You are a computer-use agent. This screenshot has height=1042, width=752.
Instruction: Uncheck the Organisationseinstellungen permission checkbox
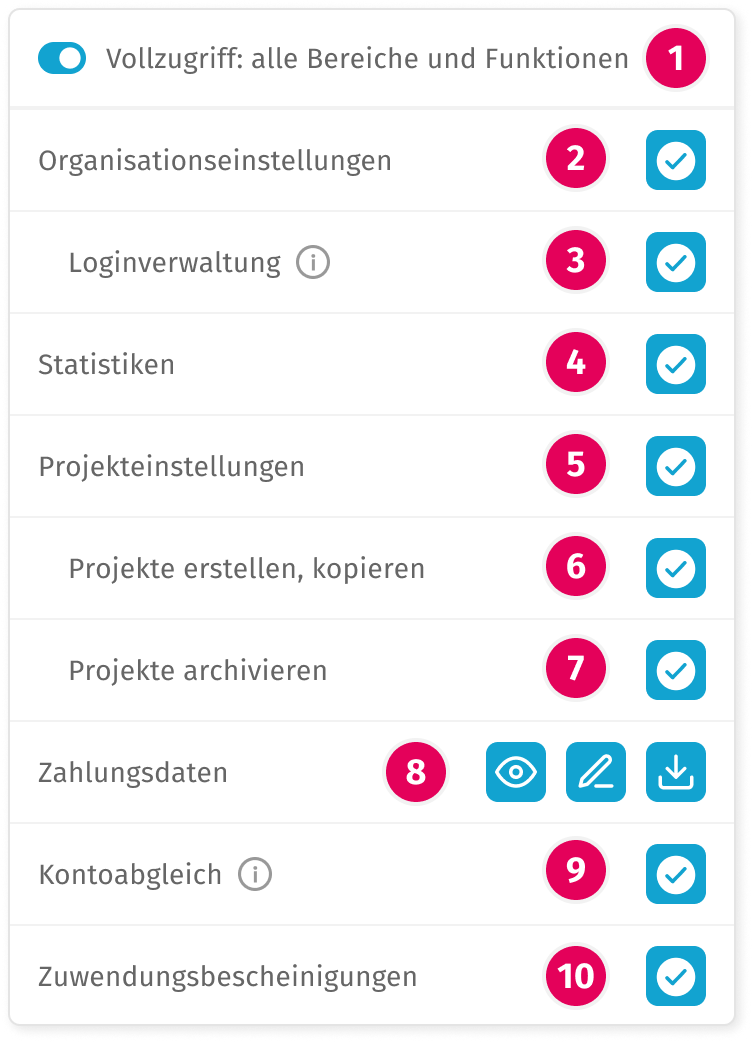tap(676, 160)
